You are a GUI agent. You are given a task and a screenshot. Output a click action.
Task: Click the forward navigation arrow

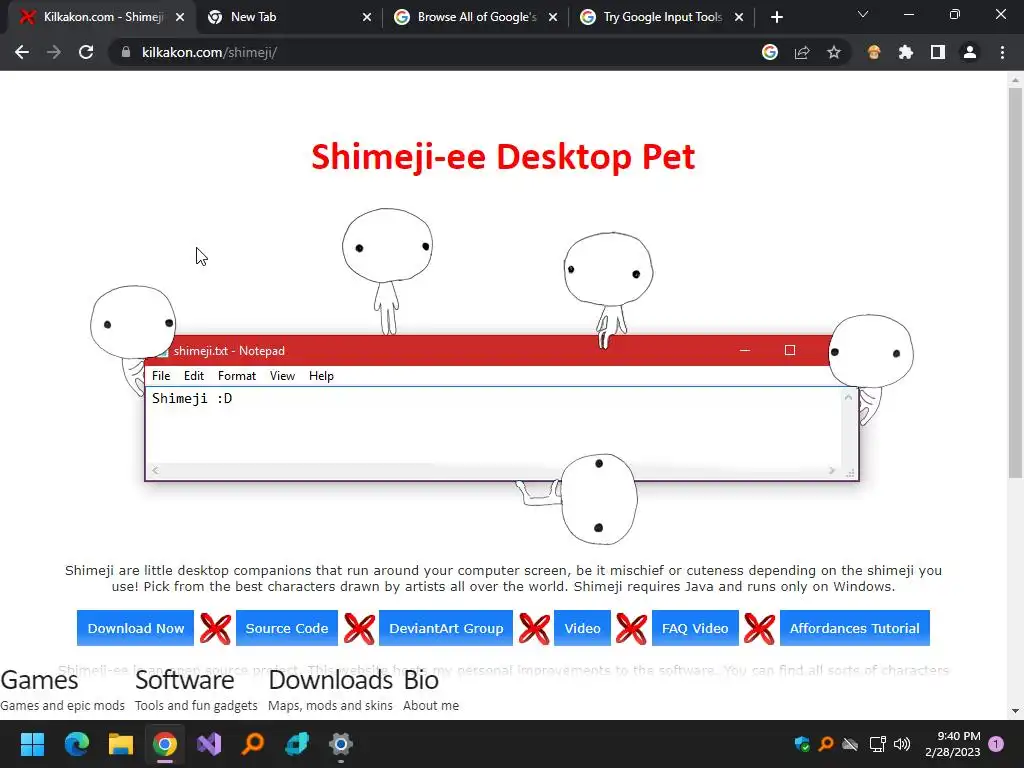pos(54,52)
